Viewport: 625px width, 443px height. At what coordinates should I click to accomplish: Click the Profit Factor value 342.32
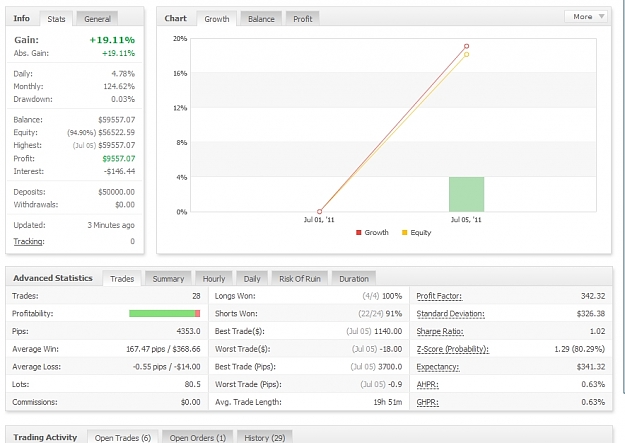tap(593, 296)
